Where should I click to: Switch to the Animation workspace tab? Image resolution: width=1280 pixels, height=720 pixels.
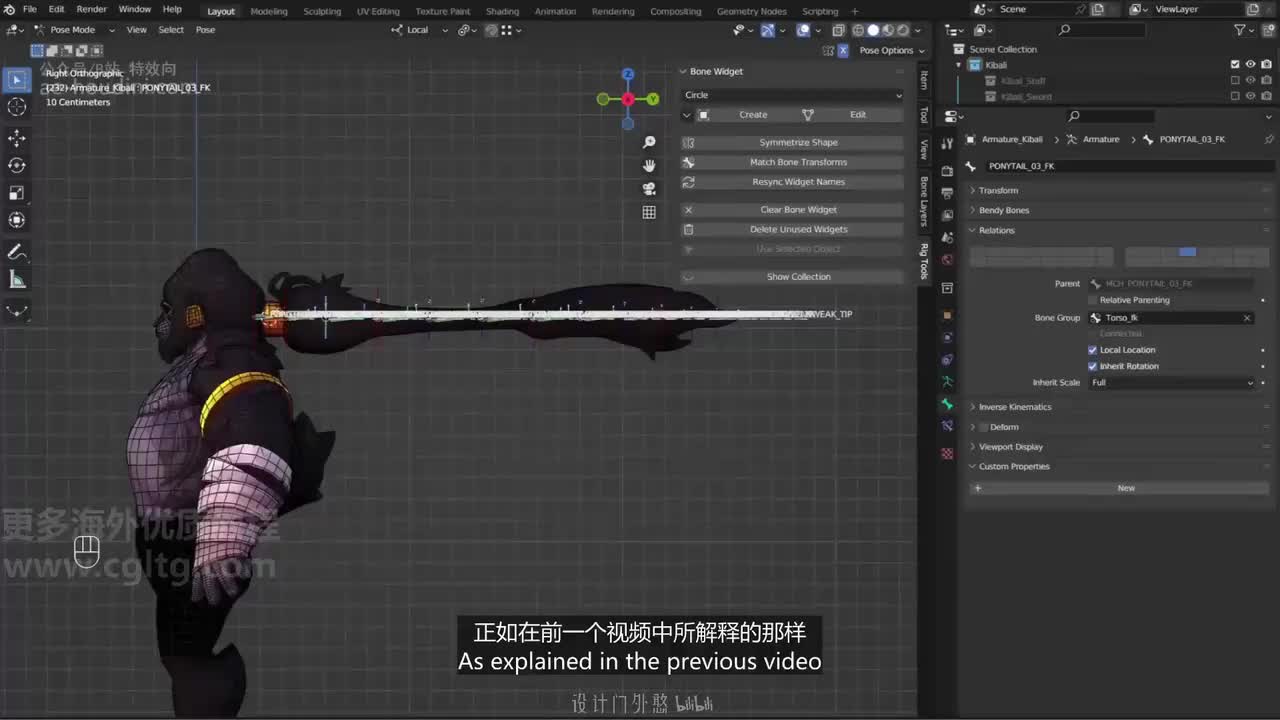point(555,11)
